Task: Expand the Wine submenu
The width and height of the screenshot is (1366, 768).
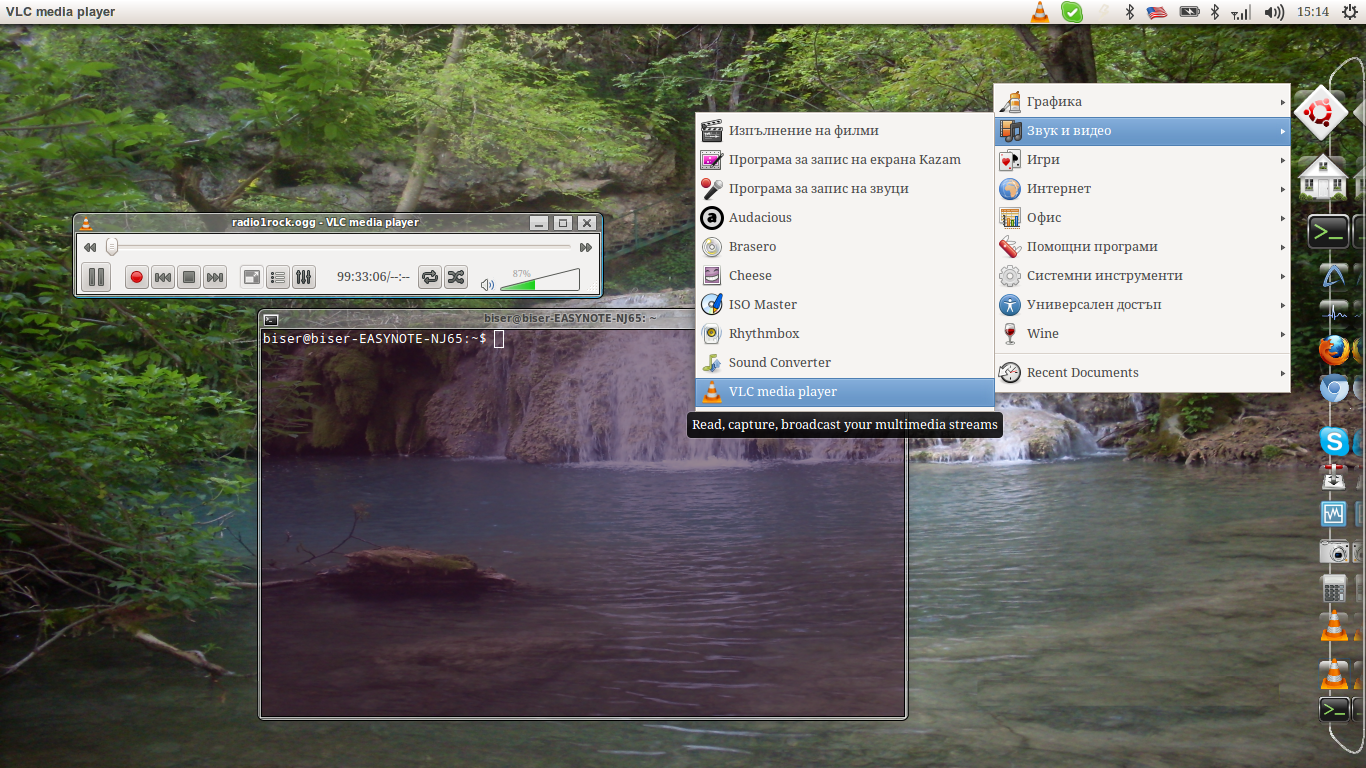Action: coord(1142,333)
